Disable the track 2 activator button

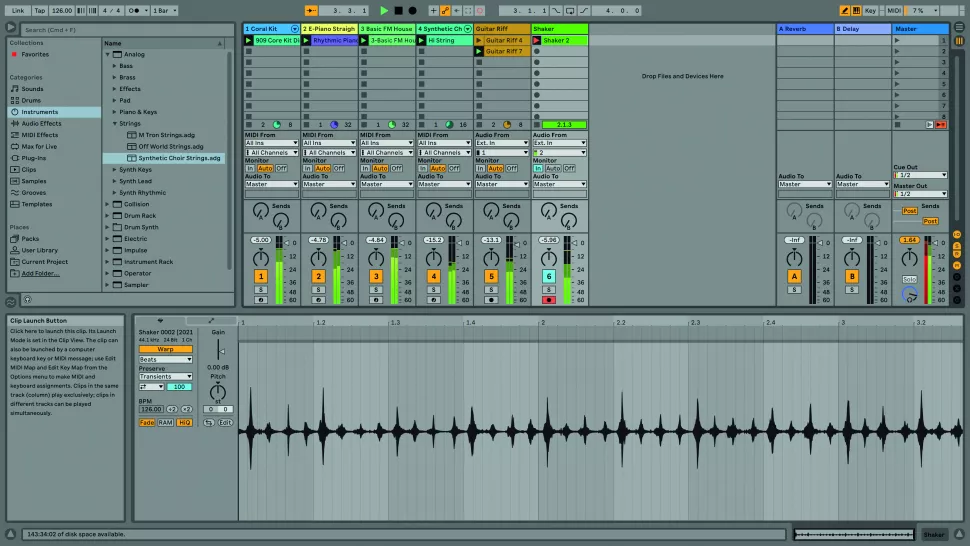click(318, 276)
